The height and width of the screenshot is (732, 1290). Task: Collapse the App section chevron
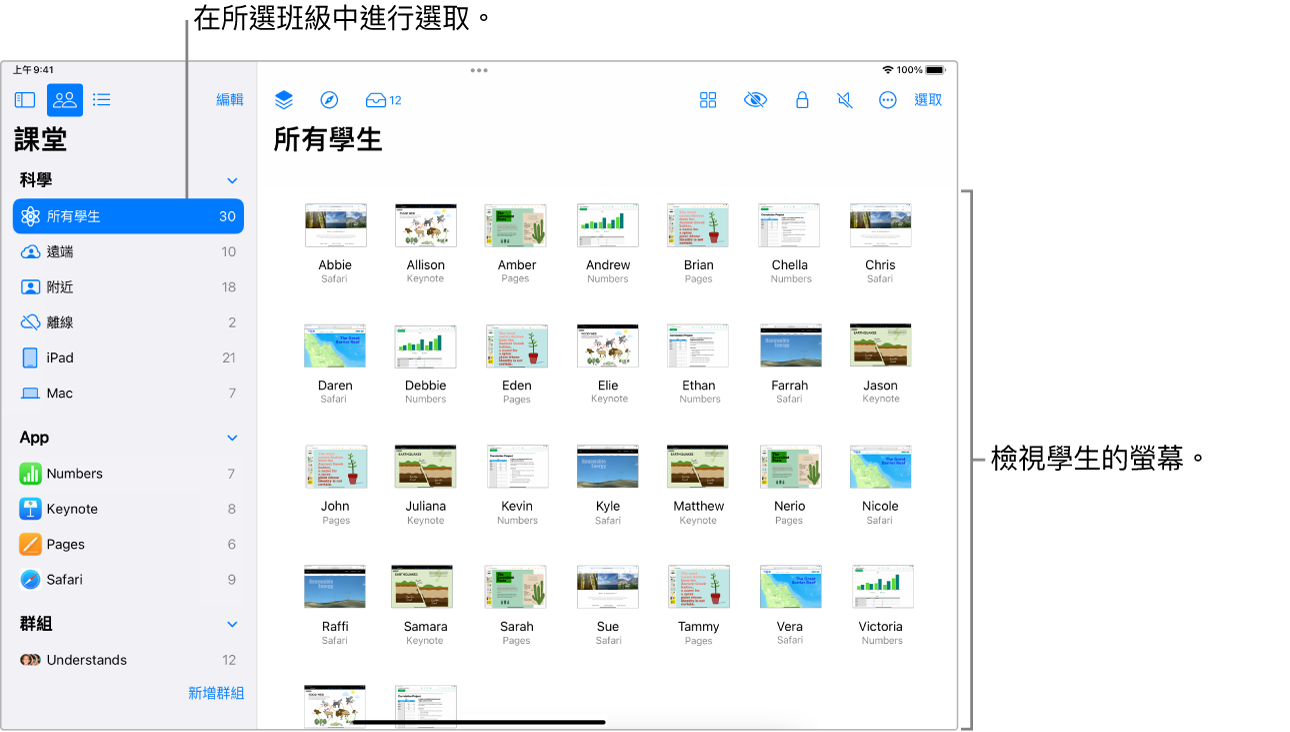click(x=232, y=438)
